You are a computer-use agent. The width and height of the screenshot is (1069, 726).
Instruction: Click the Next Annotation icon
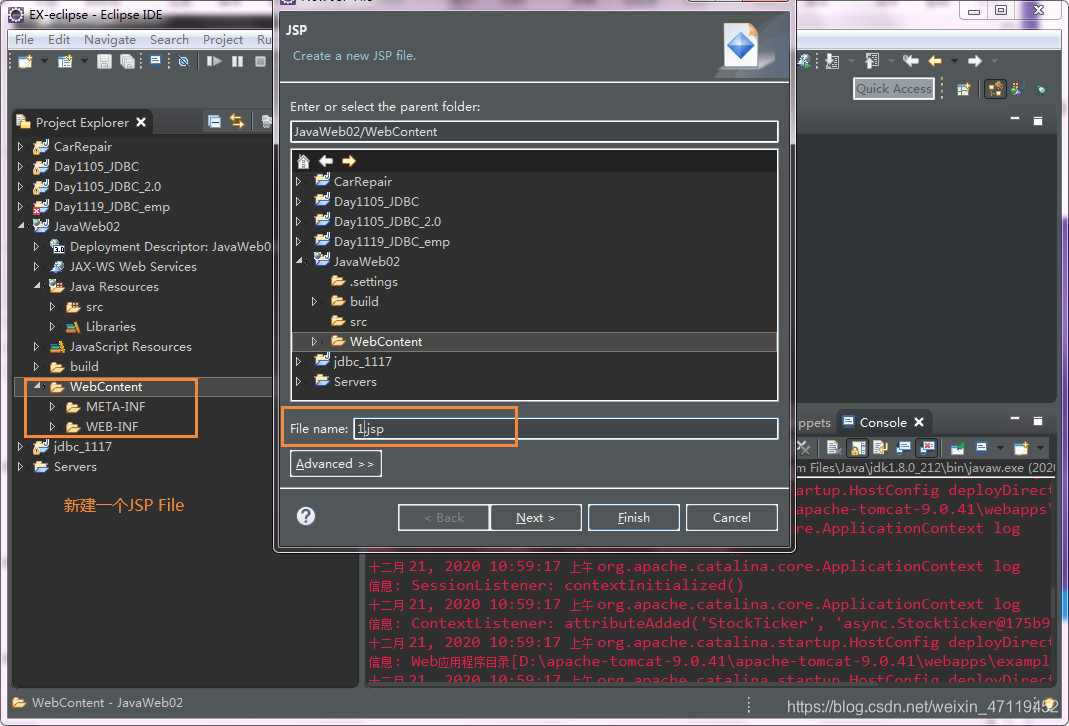pos(832,61)
